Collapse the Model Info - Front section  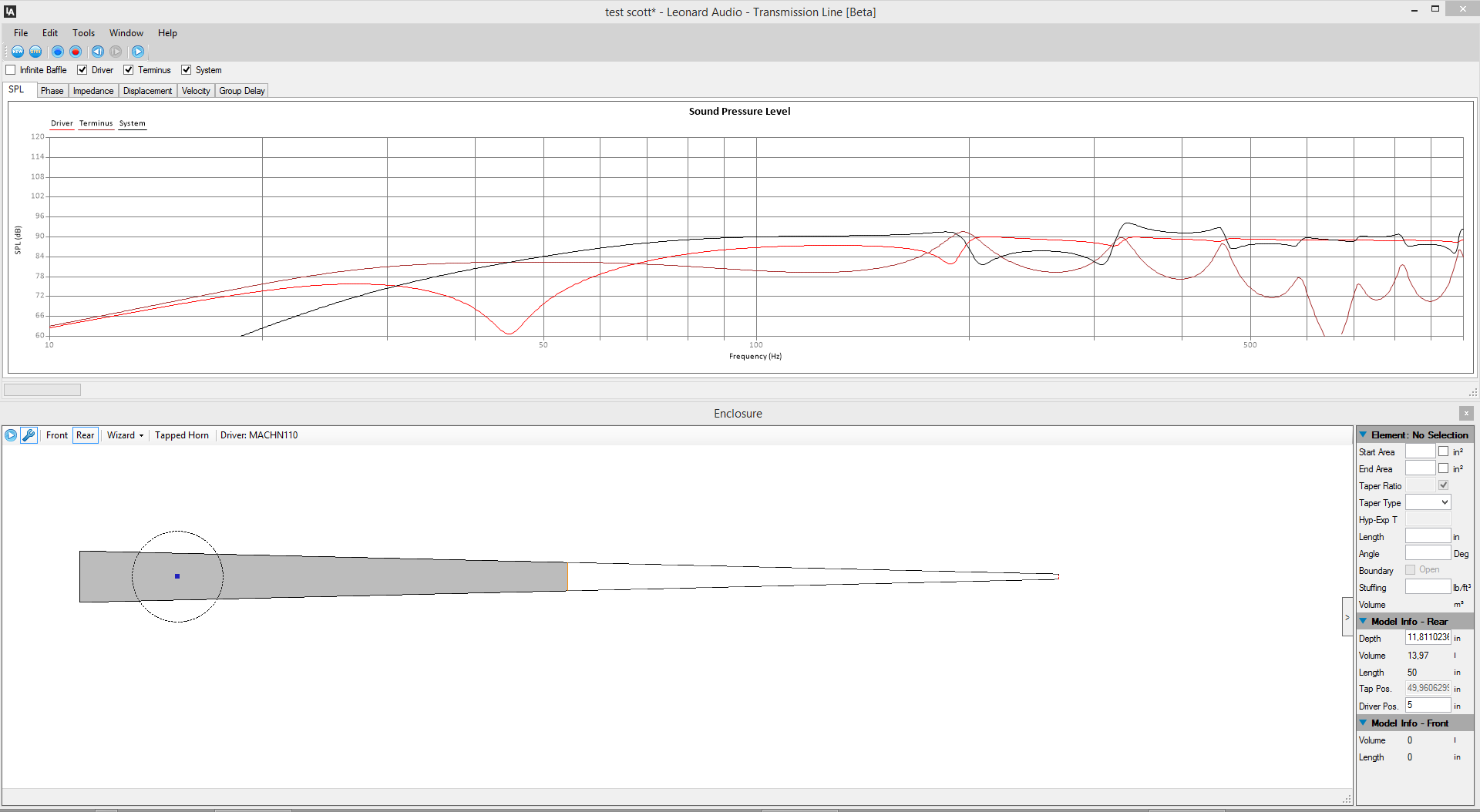click(1363, 723)
